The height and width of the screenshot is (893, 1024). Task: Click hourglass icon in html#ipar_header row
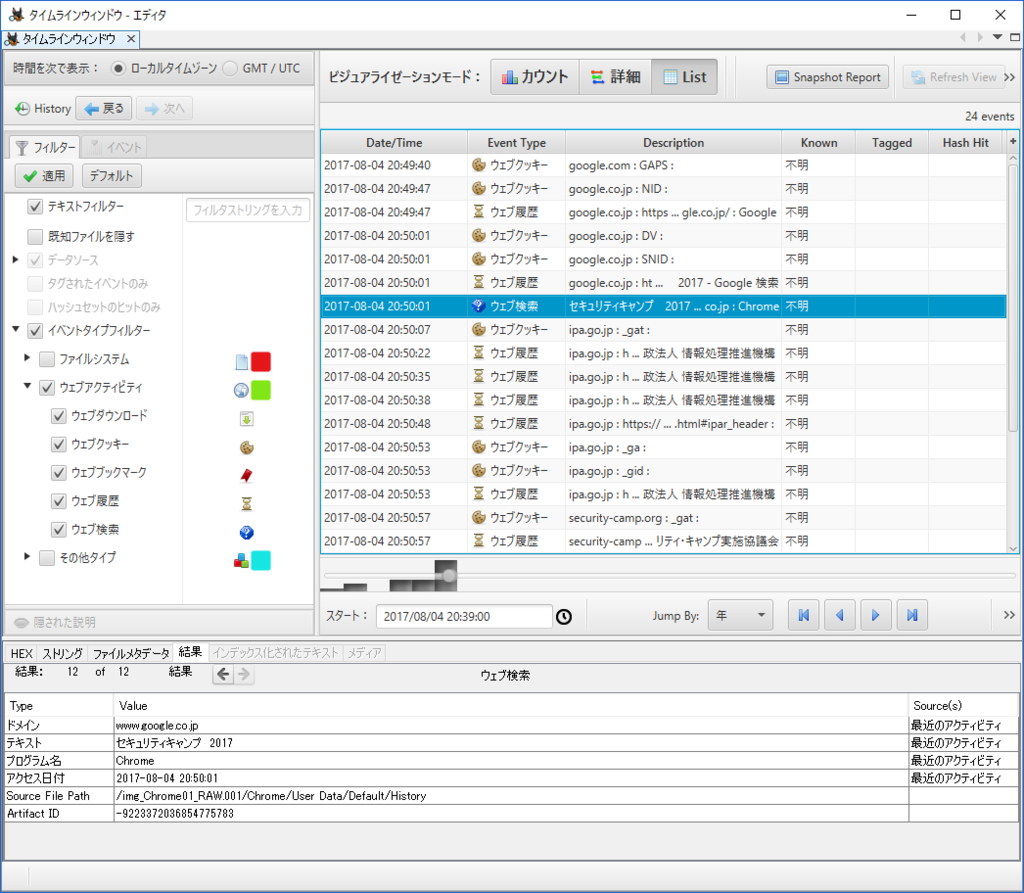click(479, 423)
